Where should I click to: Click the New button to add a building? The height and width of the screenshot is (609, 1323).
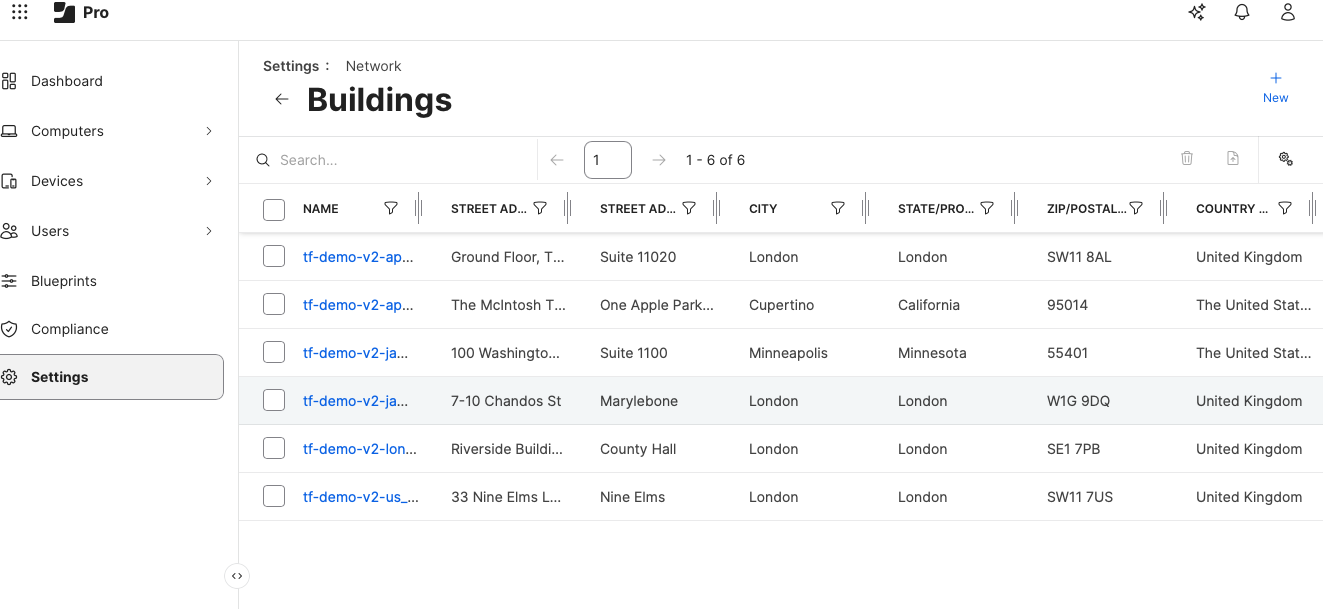tap(1275, 87)
